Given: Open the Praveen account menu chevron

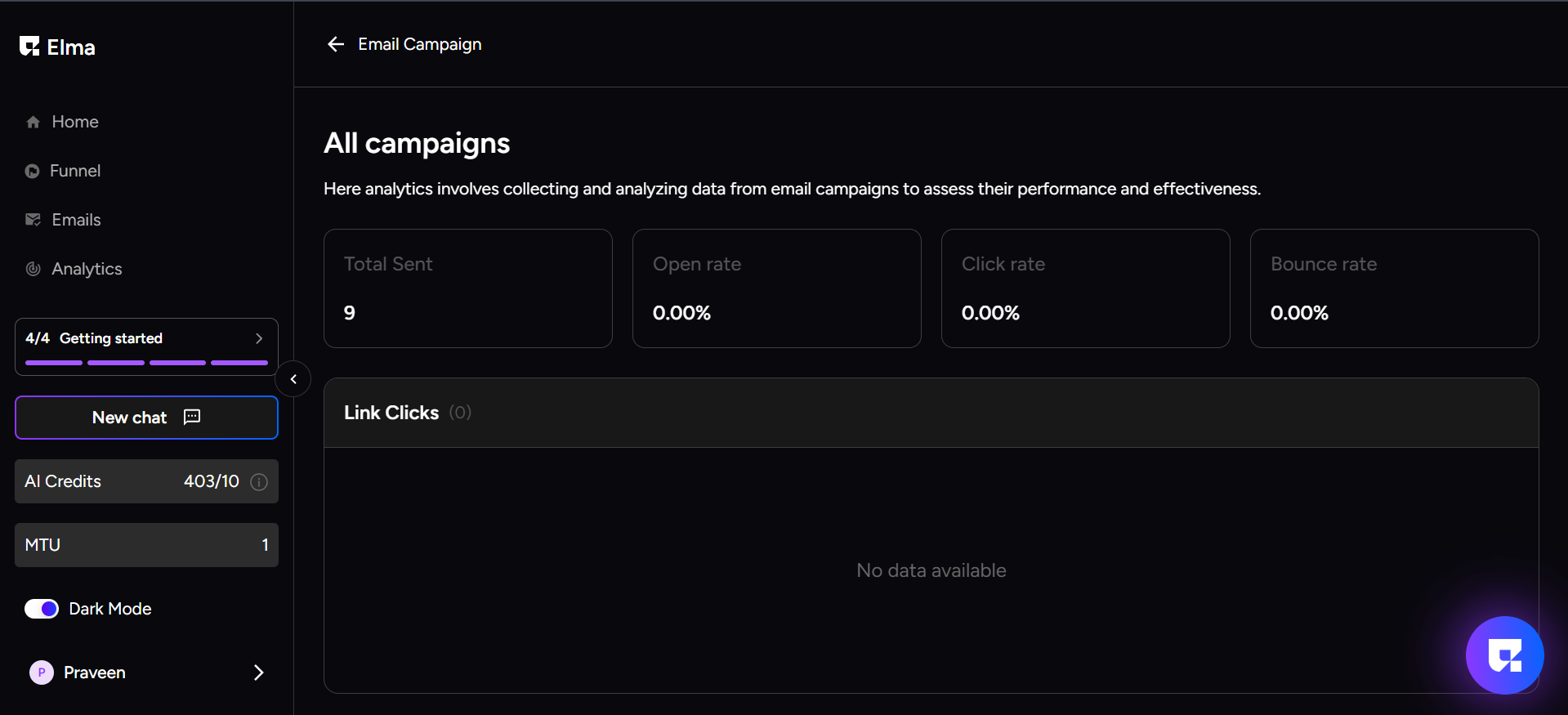Looking at the screenshot, I should [258, 673].
